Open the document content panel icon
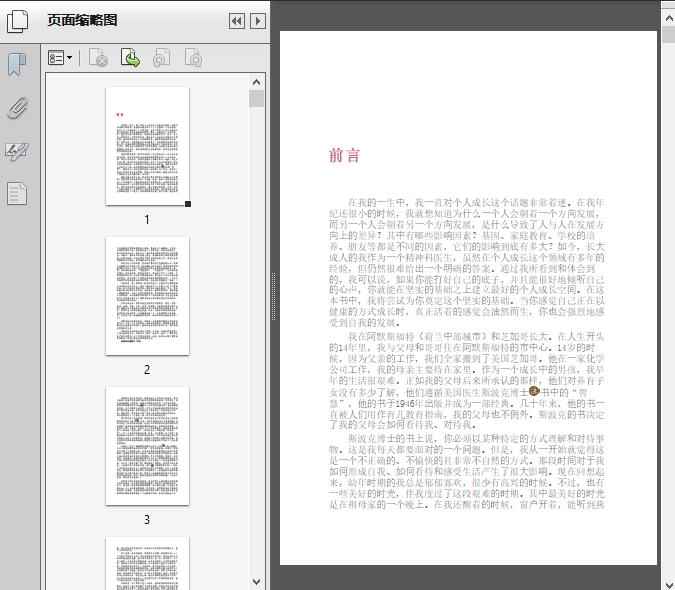This screenshot has width=675, height=590. pos(17,193)
